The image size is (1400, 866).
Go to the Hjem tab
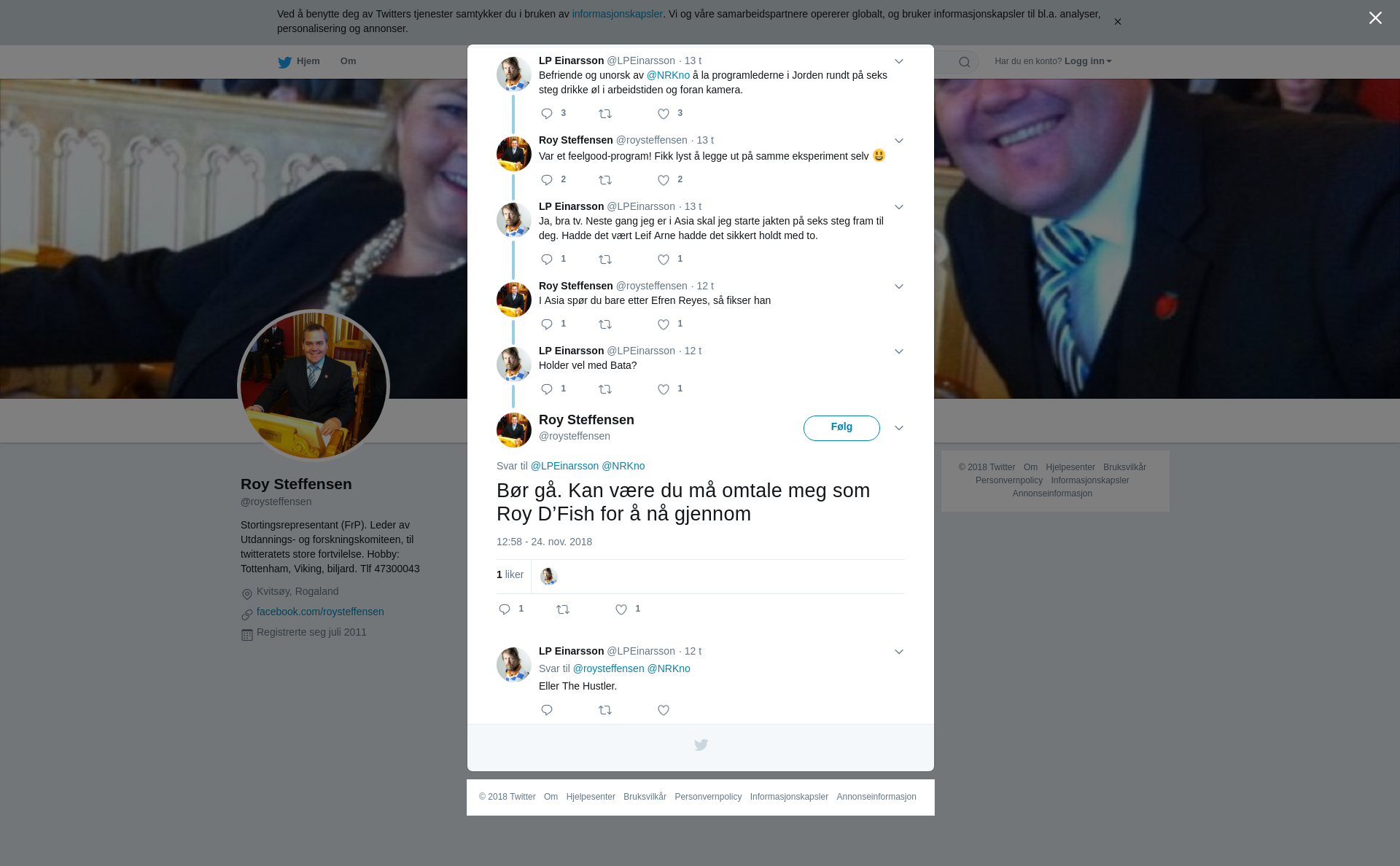299,62
